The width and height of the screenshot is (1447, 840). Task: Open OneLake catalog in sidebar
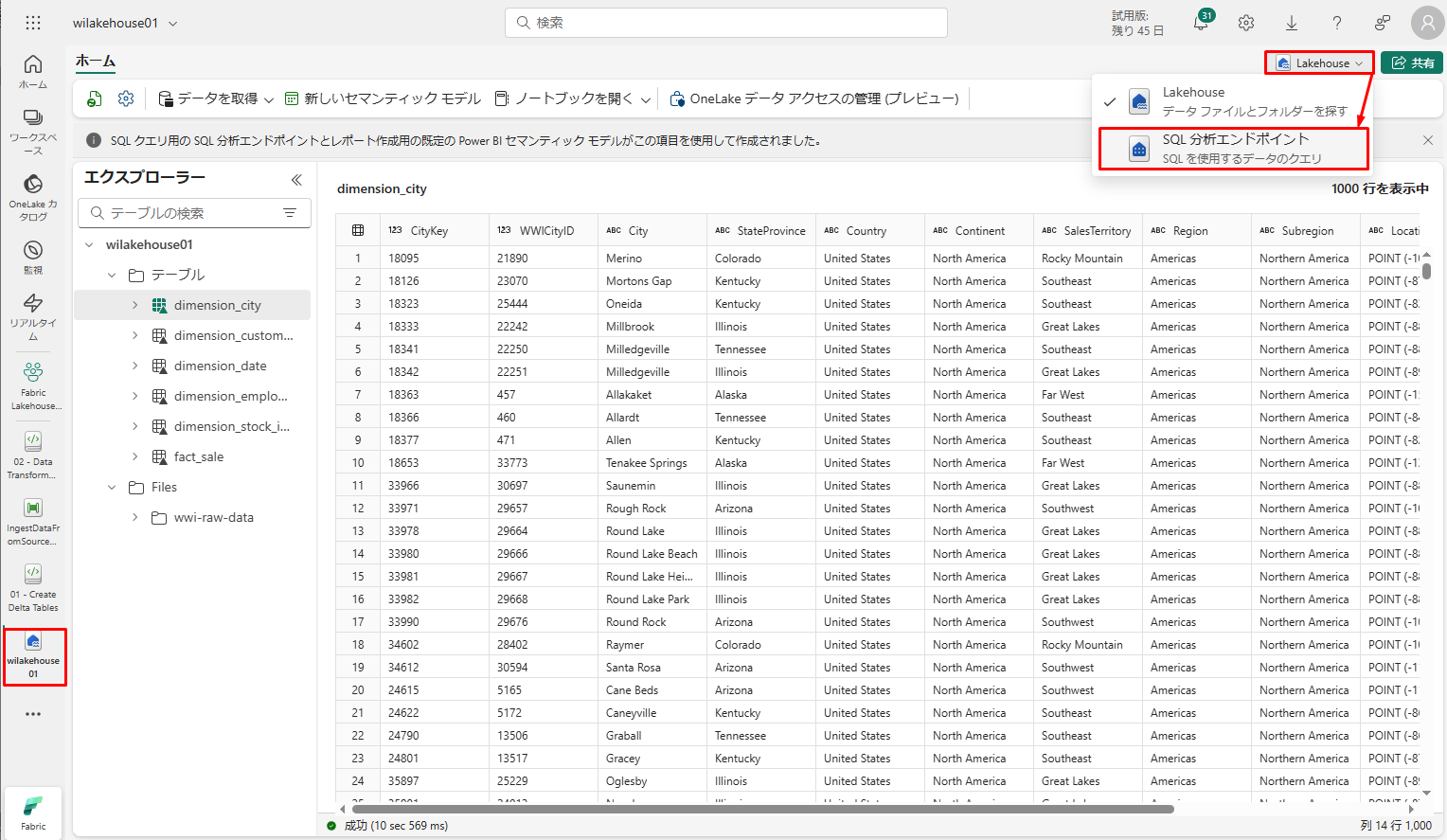pyautogui.click(x=33, y=196)
